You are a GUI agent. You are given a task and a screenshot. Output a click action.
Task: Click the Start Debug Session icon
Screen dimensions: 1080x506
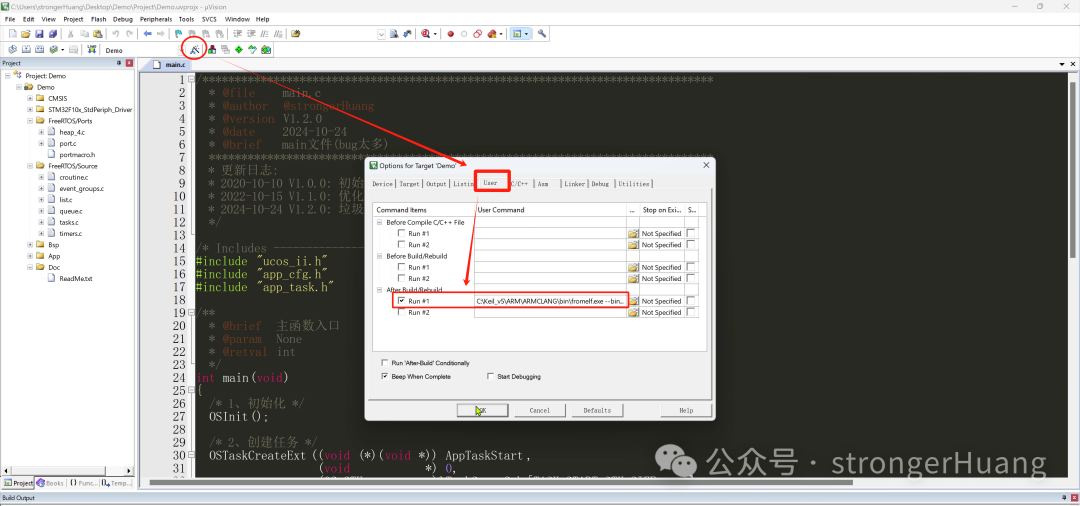[427, 33]
